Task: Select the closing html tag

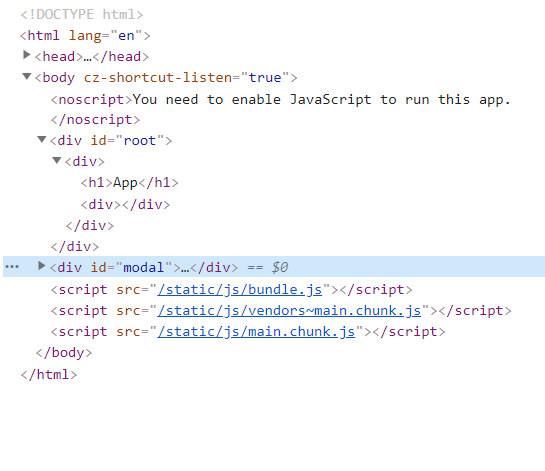Action: coord(49,375)
